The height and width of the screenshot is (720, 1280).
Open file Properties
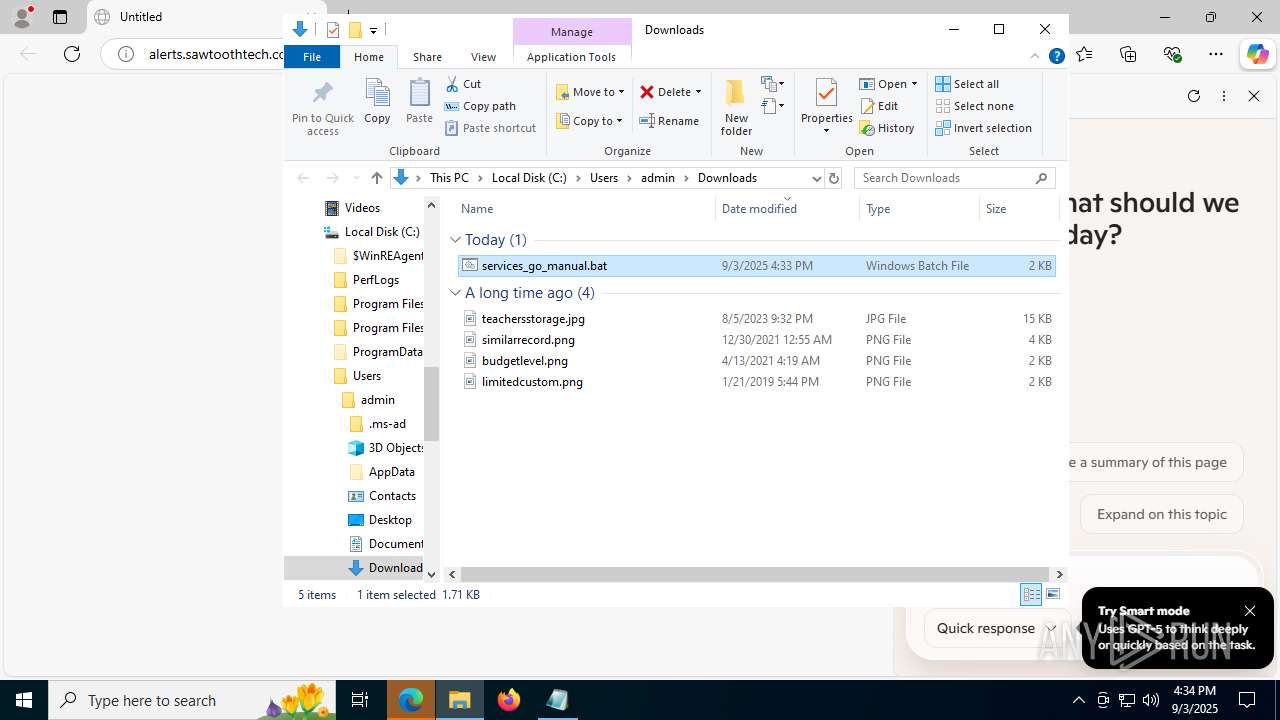click(826, 107)
